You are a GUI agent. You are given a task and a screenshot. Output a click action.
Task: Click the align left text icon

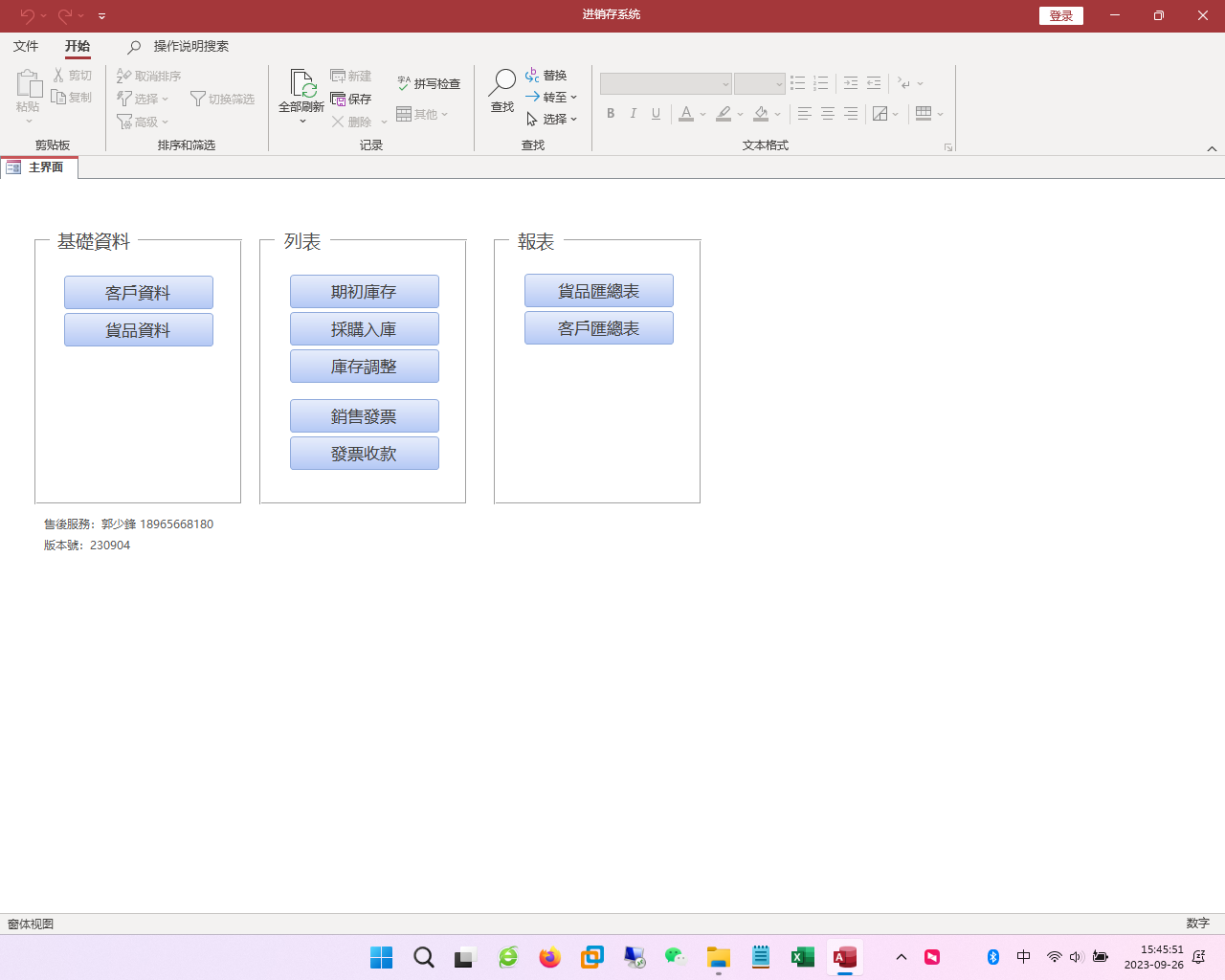click(804, 114)
